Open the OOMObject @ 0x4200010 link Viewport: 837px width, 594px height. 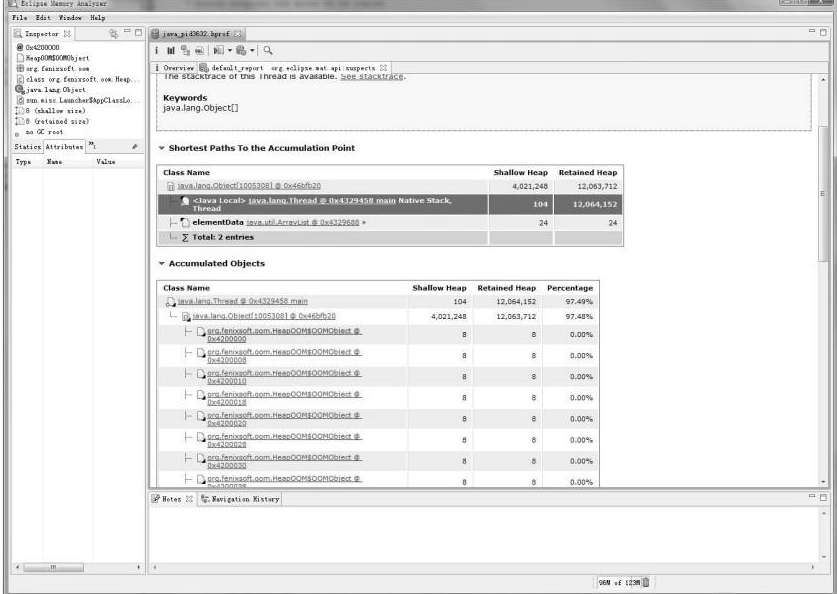tap(284, 377)
